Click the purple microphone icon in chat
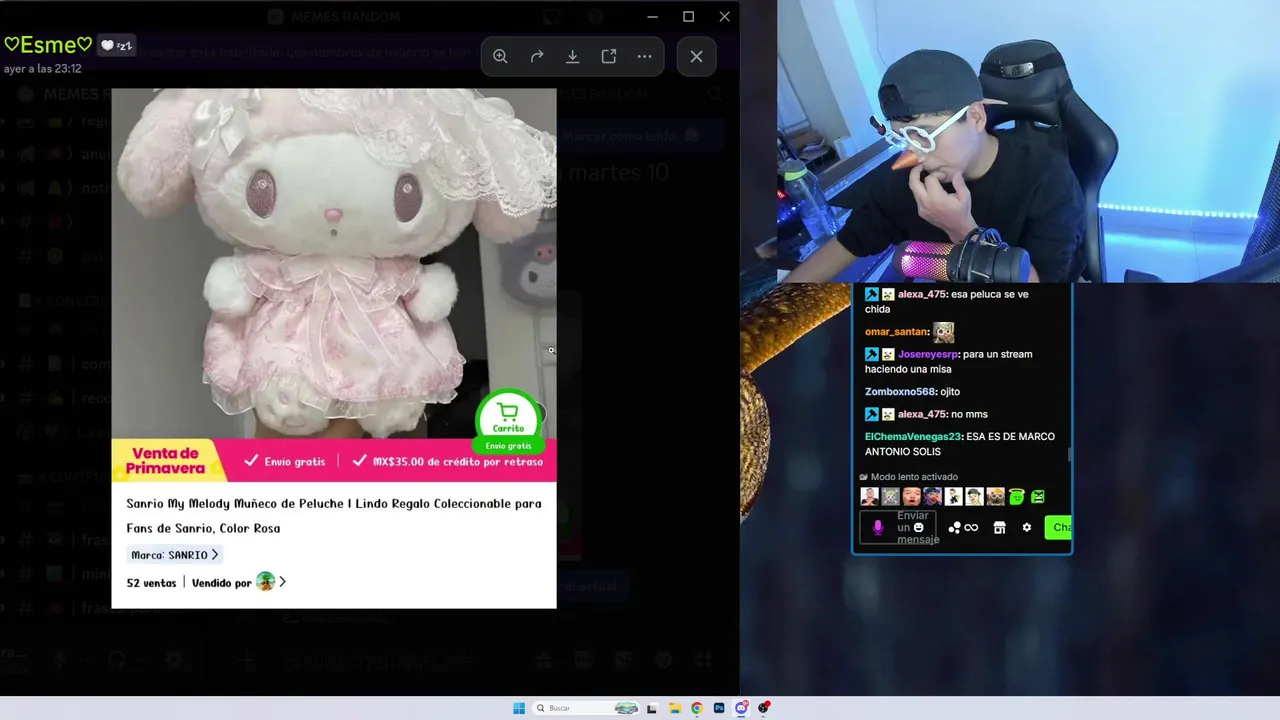1280x720 pixels. (878, 527)
